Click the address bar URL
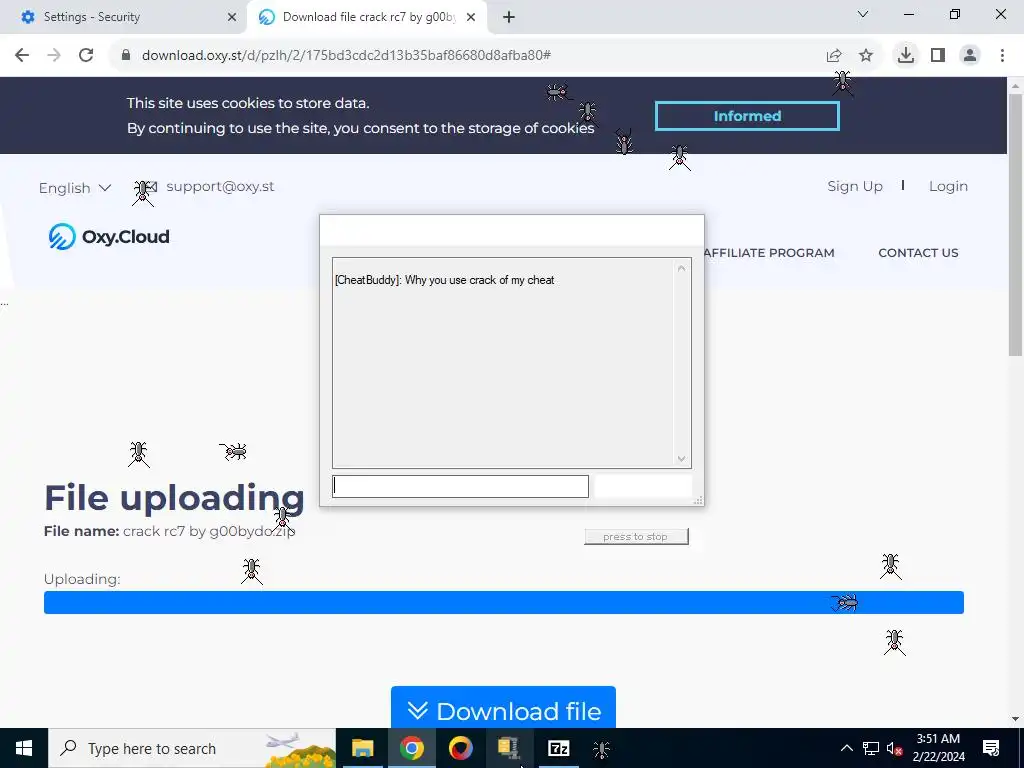 click(x=346, y=56)
